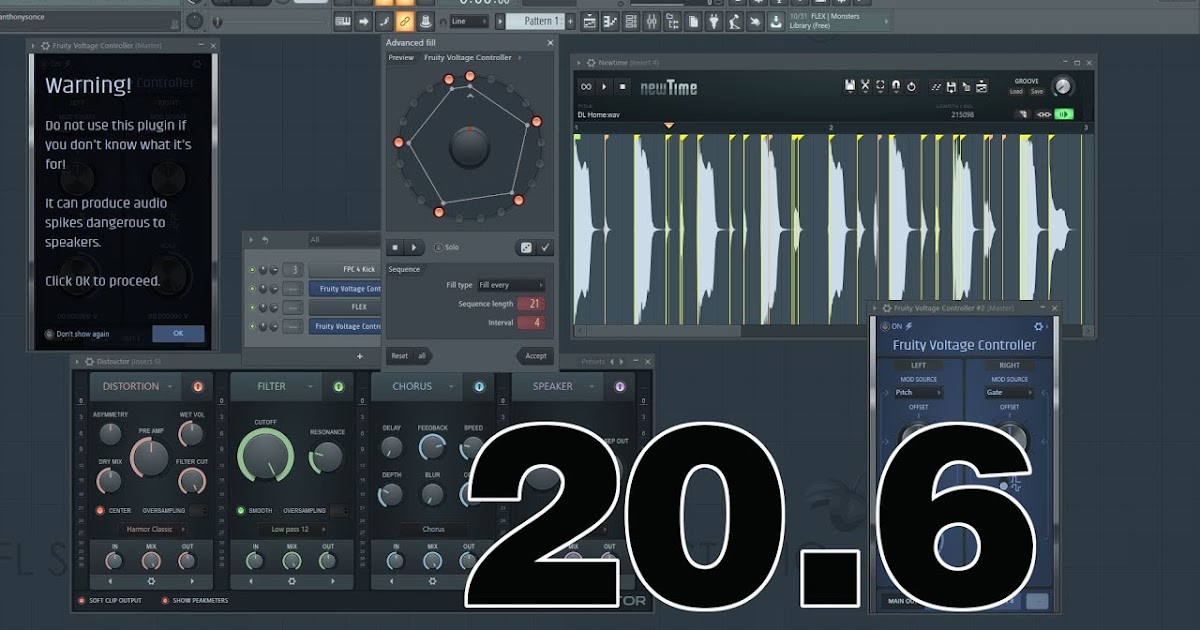
Task: Toggle the Chorus power button in Distructor
Action: 479,386
